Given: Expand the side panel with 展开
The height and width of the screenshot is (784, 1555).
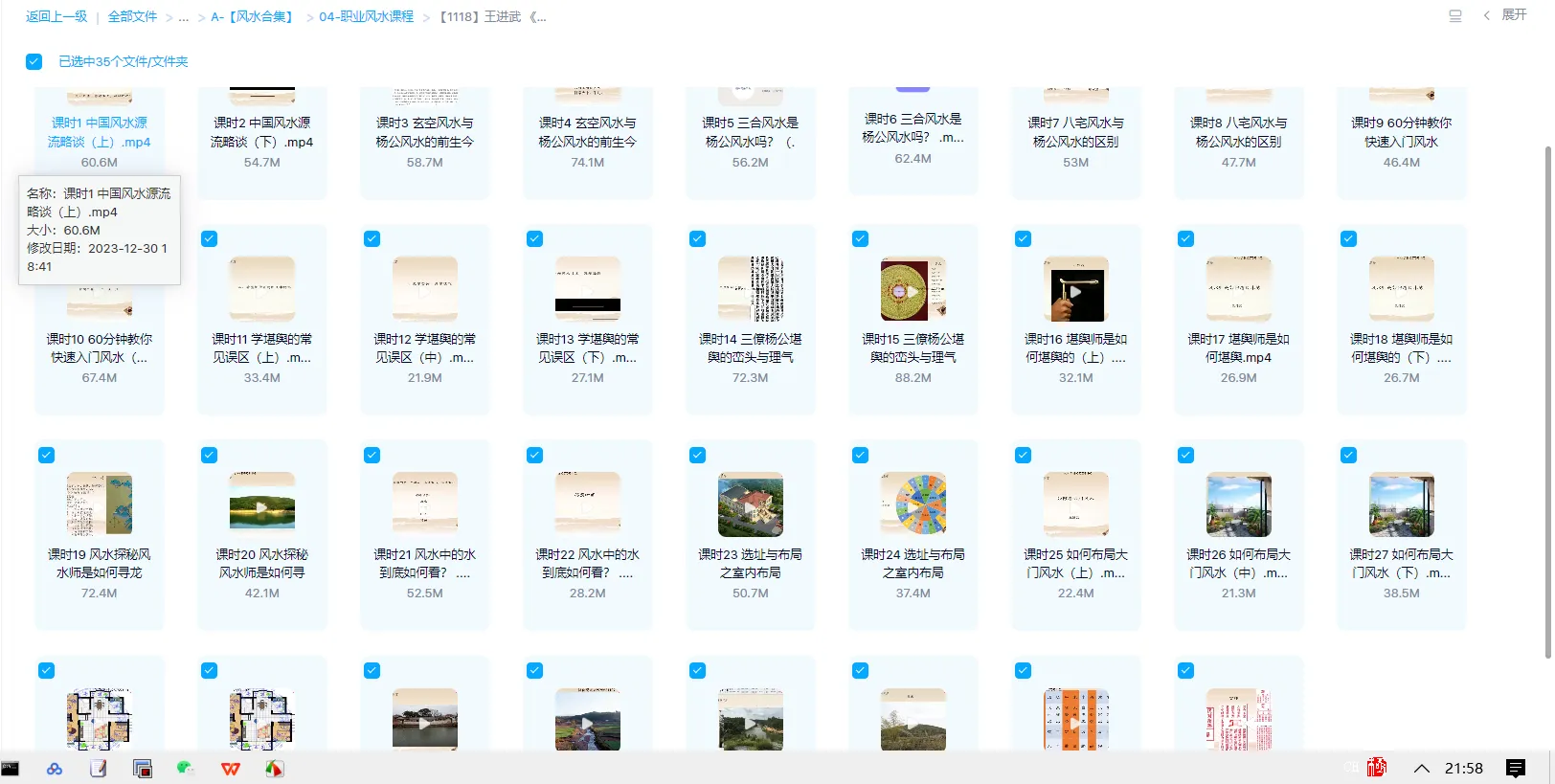Looking at the screenshot, I should (x=1505, y=15).
